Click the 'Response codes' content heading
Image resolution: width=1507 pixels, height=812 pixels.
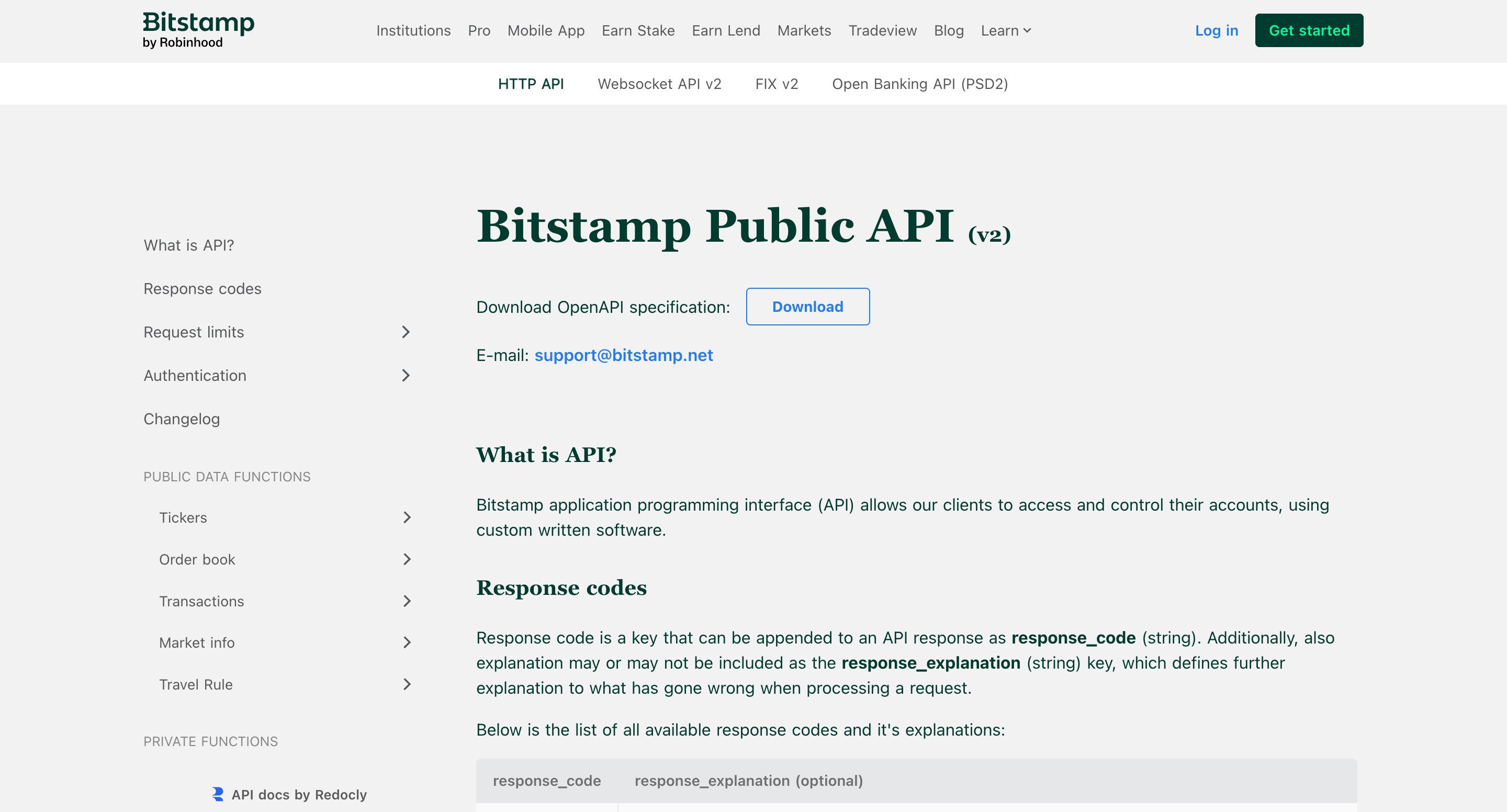(x=561, y=588)
